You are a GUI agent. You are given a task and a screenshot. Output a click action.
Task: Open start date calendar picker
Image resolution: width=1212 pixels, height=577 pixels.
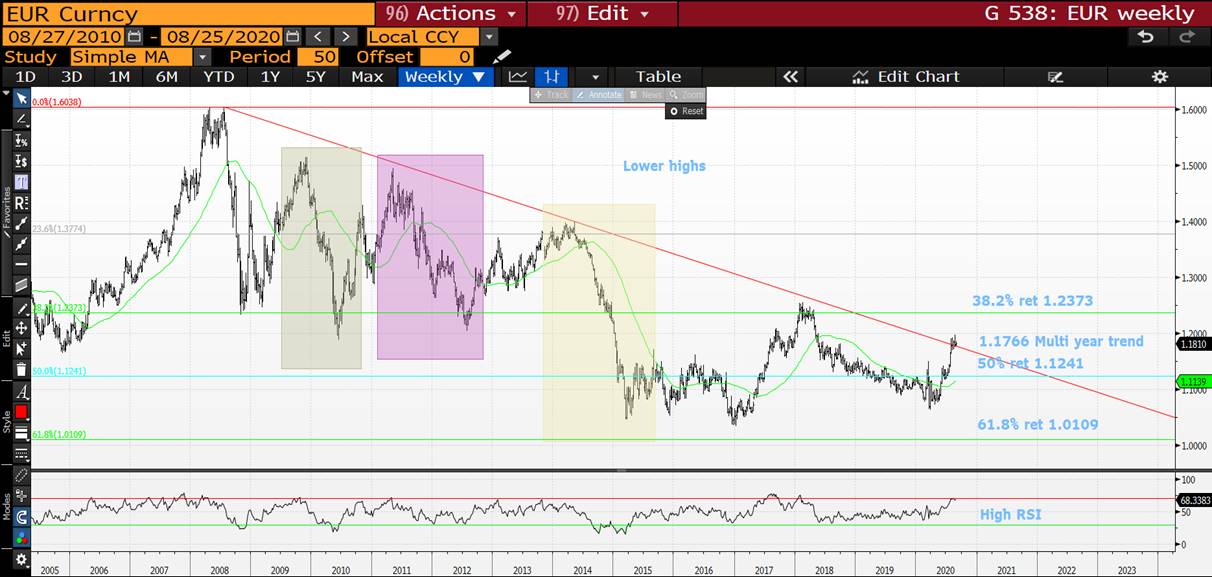pos(134,37)
